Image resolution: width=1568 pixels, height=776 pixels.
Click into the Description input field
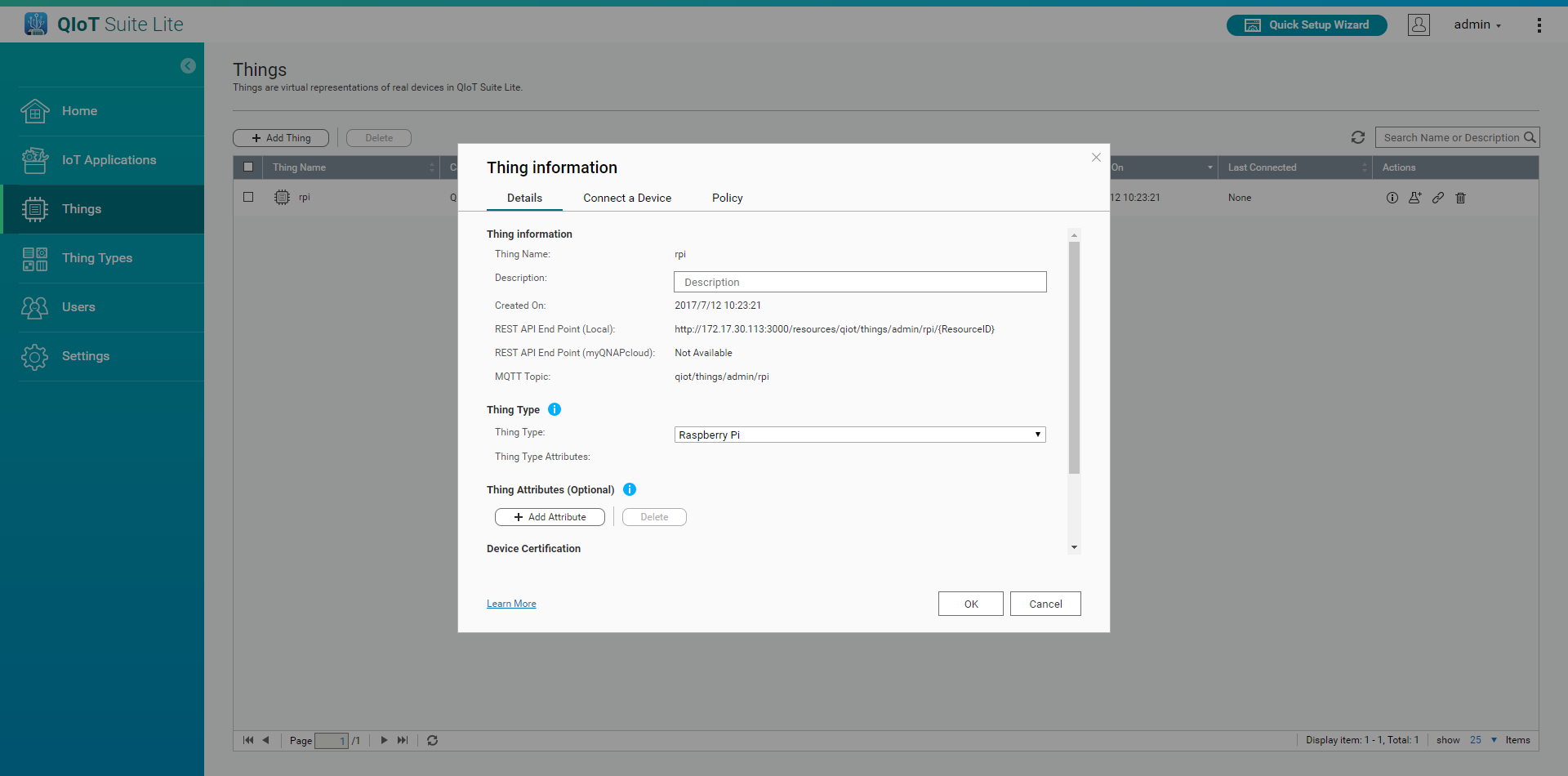859,282
